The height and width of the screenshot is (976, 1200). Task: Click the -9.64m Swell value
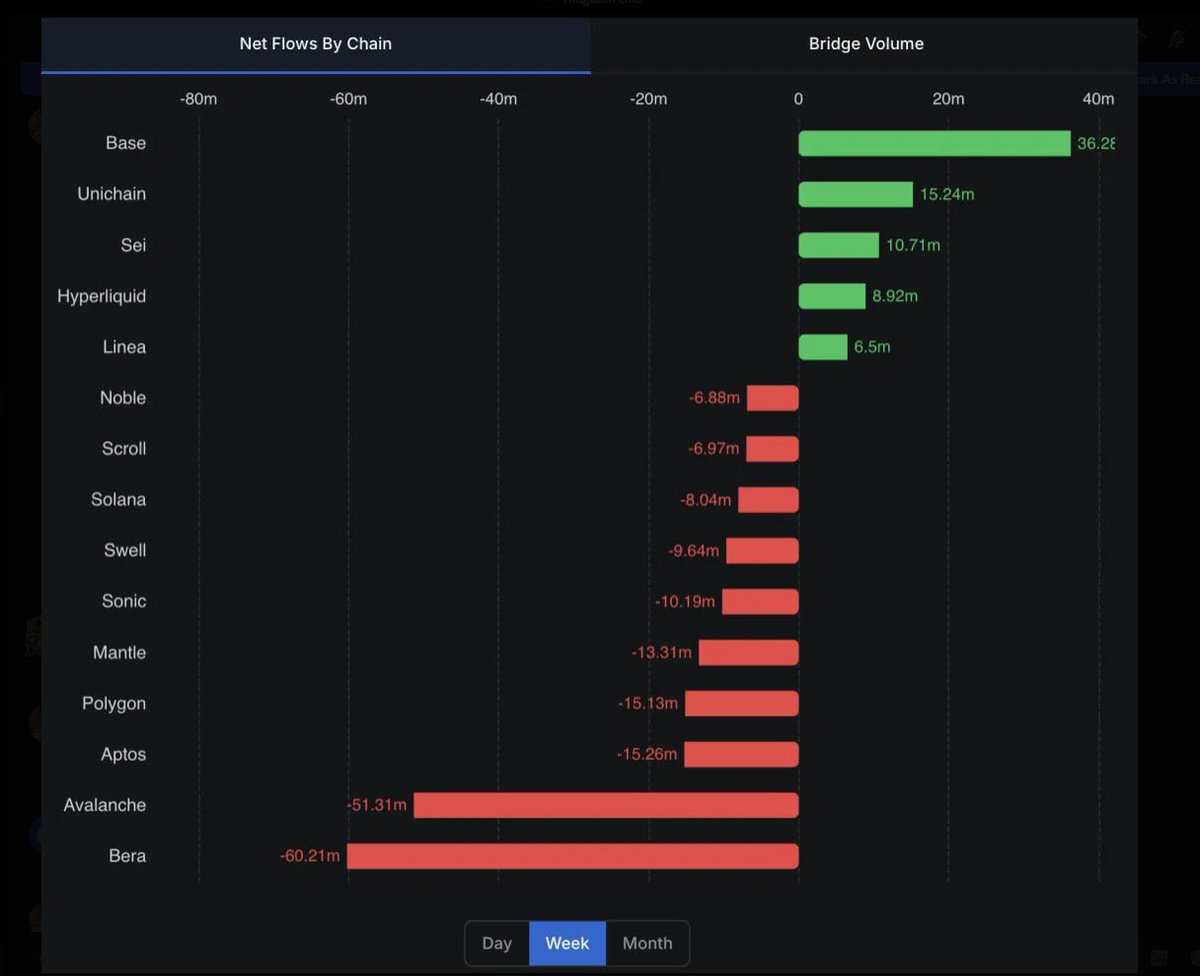694,551
